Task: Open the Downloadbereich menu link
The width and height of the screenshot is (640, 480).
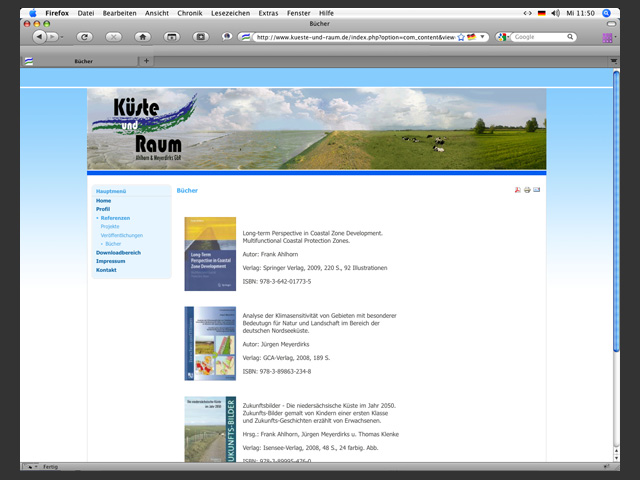Action: click(x=118, y=253)
